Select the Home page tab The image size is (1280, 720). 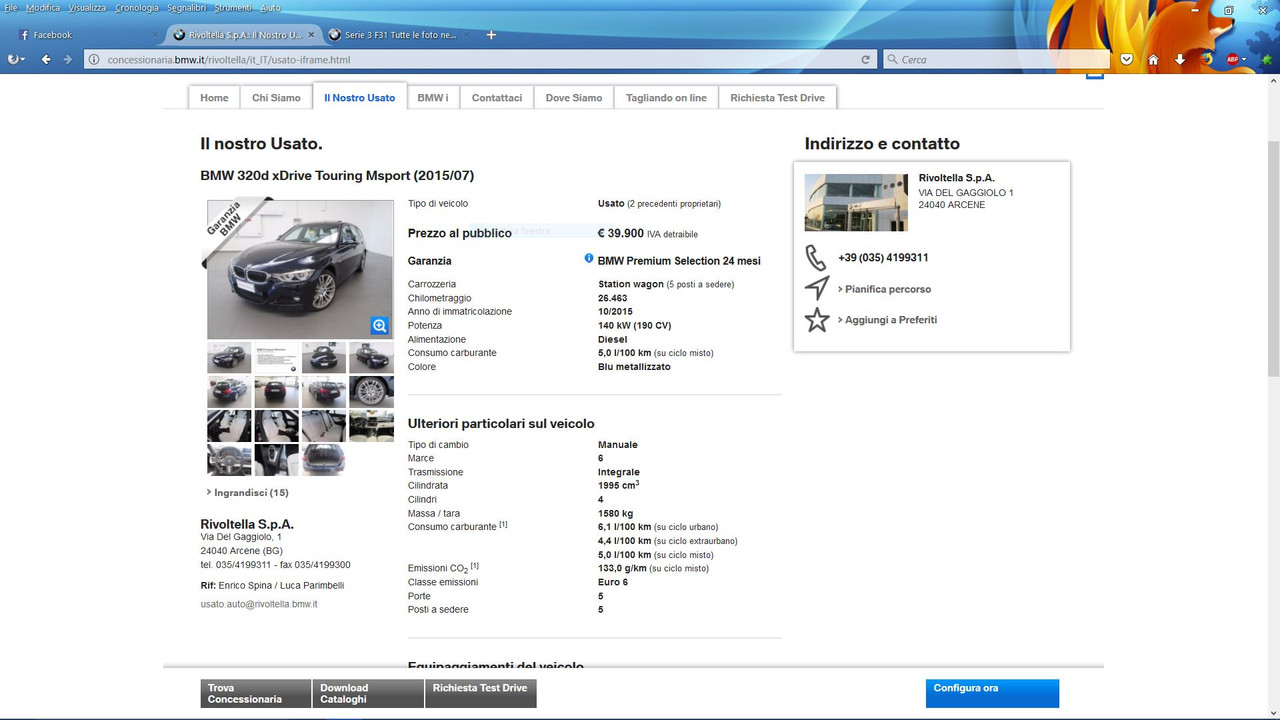[x=214, y=97]
